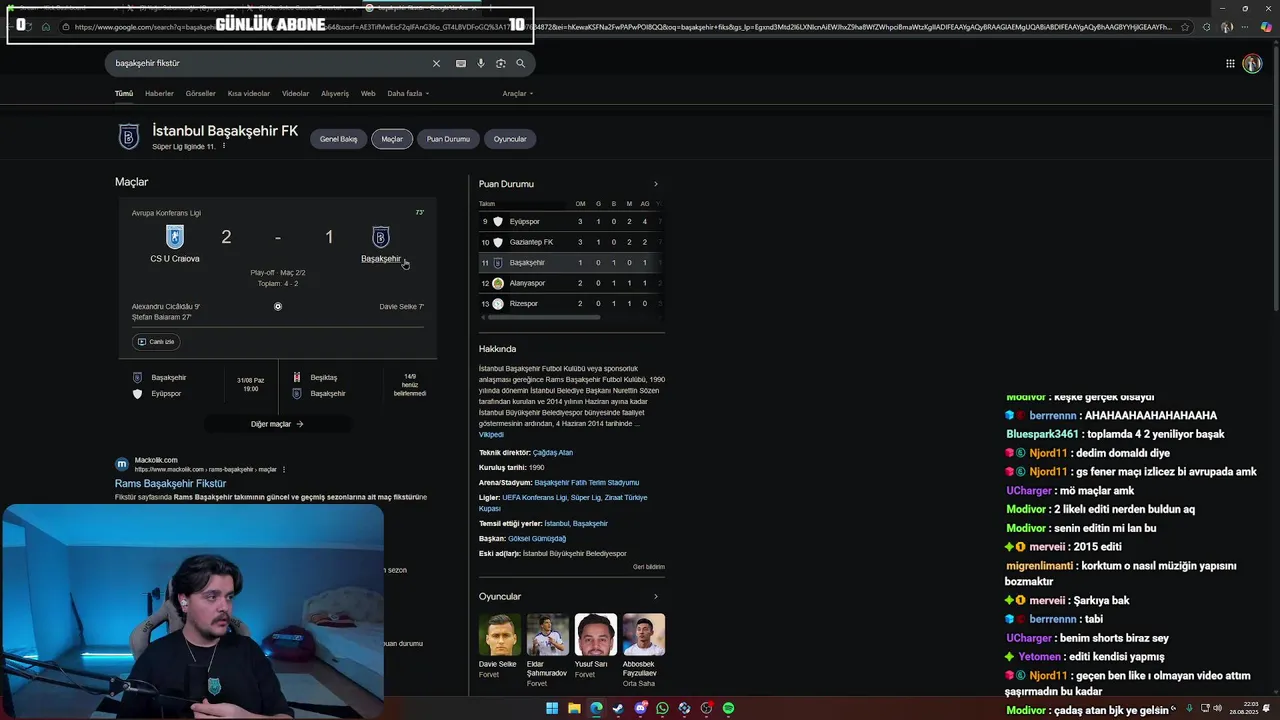Open the Araçlar tools dropdown
1280x720 pixels.
coord(517,93)
